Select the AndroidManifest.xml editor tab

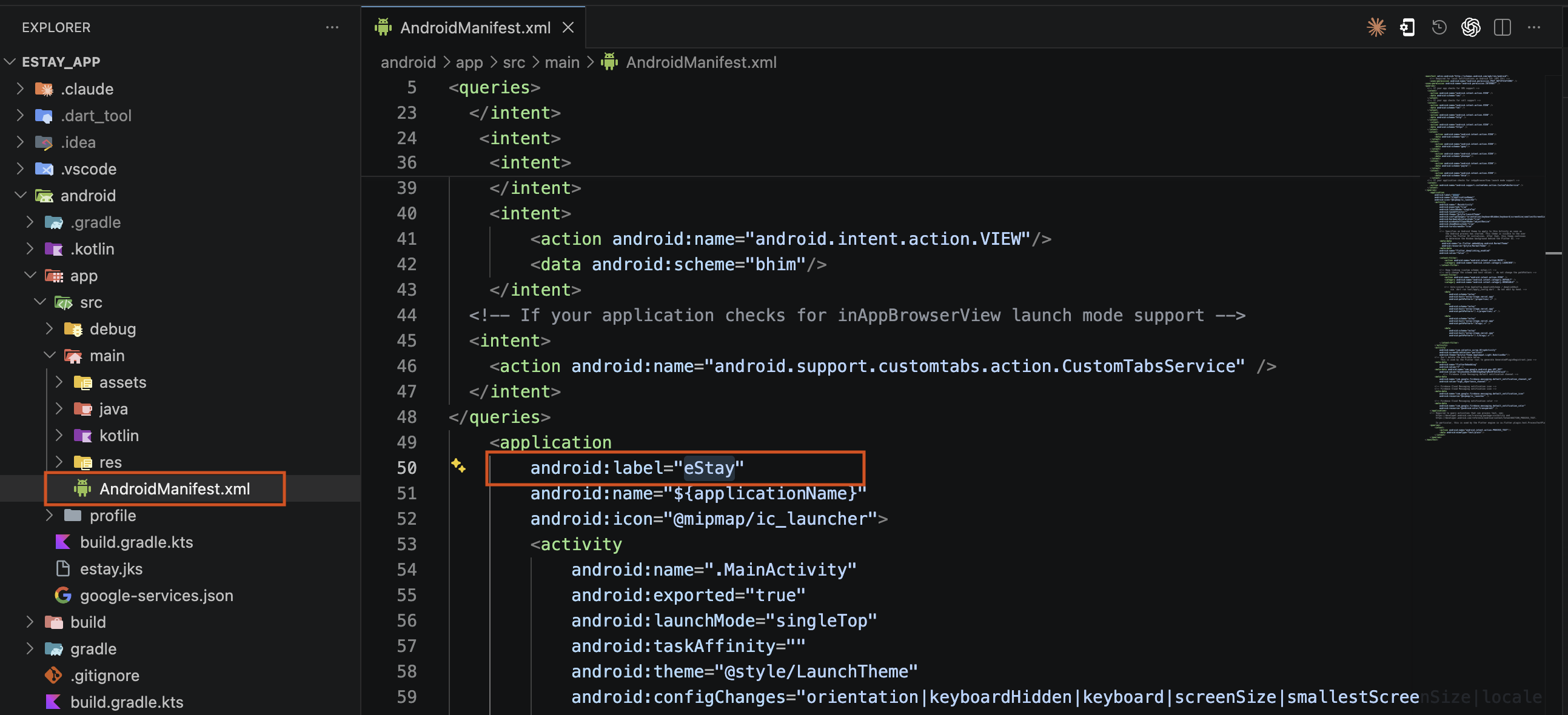474,27
